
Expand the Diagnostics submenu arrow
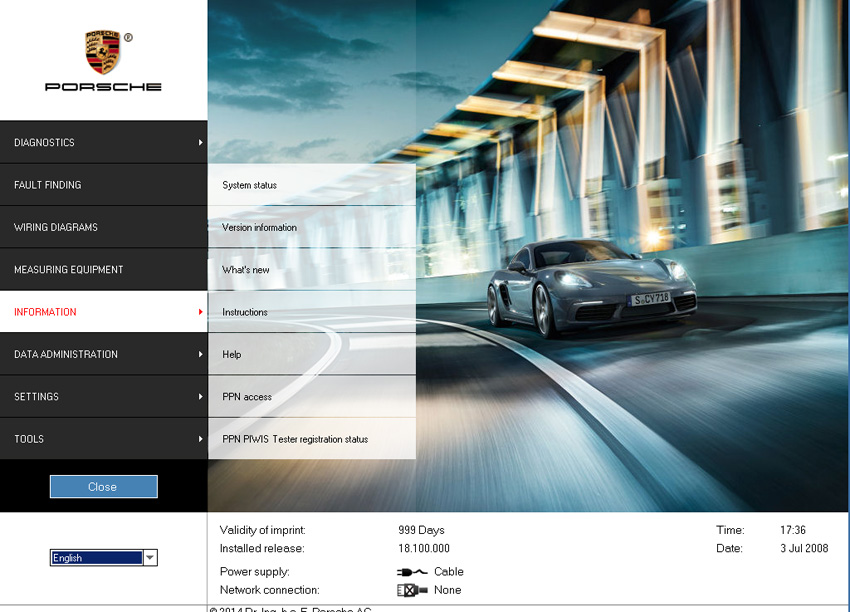pos(201,143)
